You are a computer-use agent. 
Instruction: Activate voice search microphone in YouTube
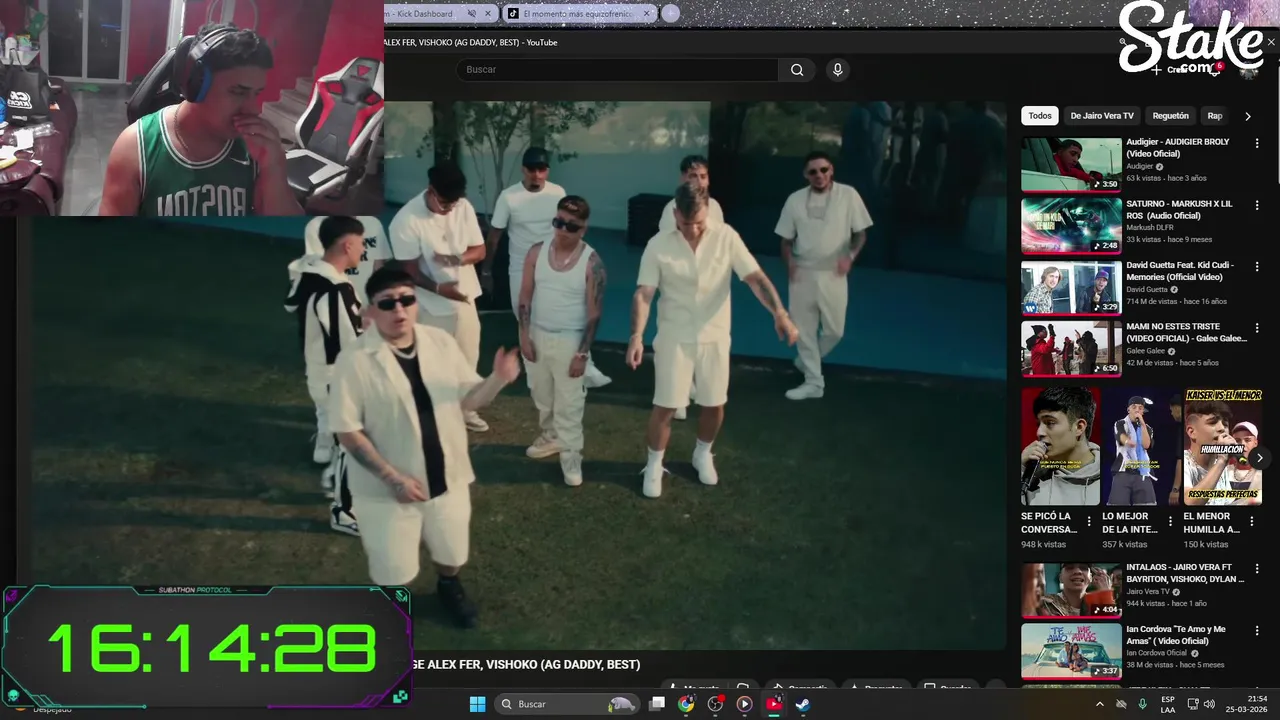click(x=838, y=69)
